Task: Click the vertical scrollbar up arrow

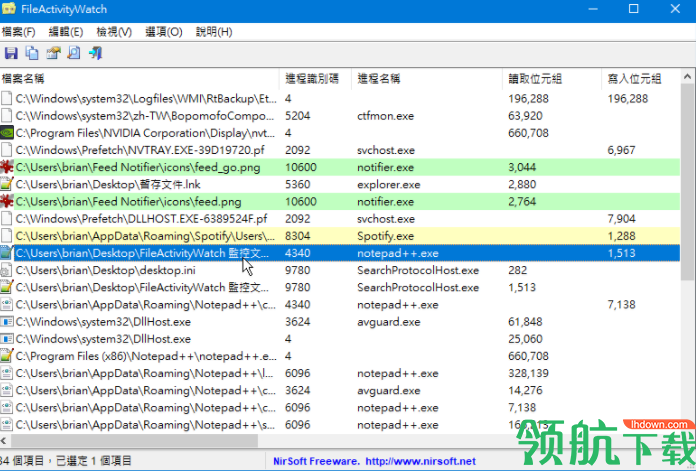Action: coord(688,76)
